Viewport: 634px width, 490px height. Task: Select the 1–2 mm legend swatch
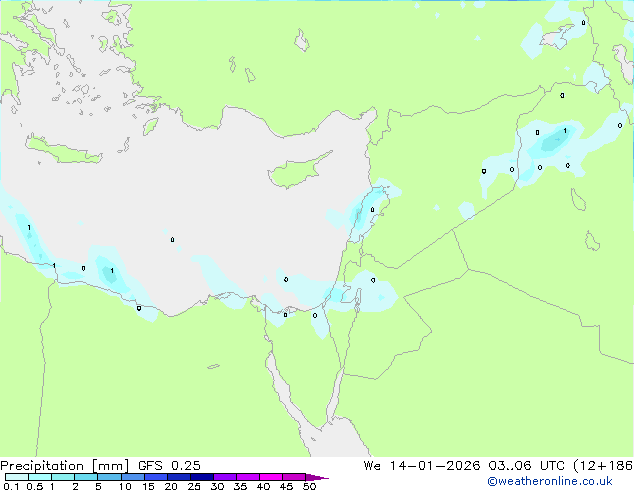(63, 477)
